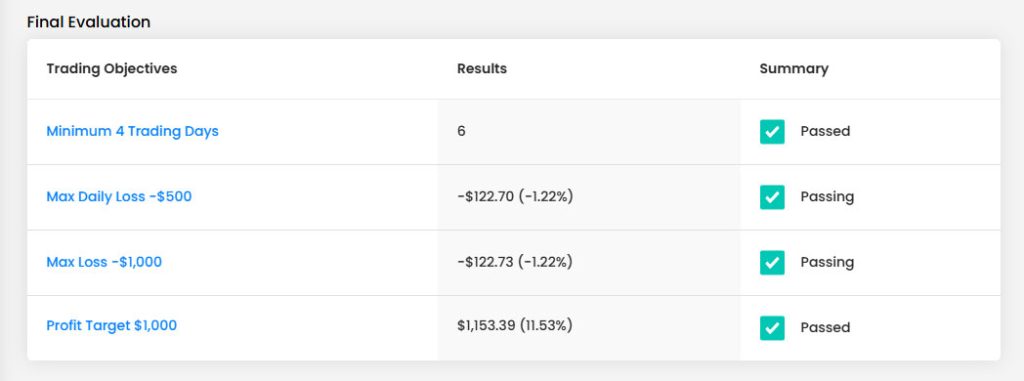Click the Results column header

click(x=482, y=69)
